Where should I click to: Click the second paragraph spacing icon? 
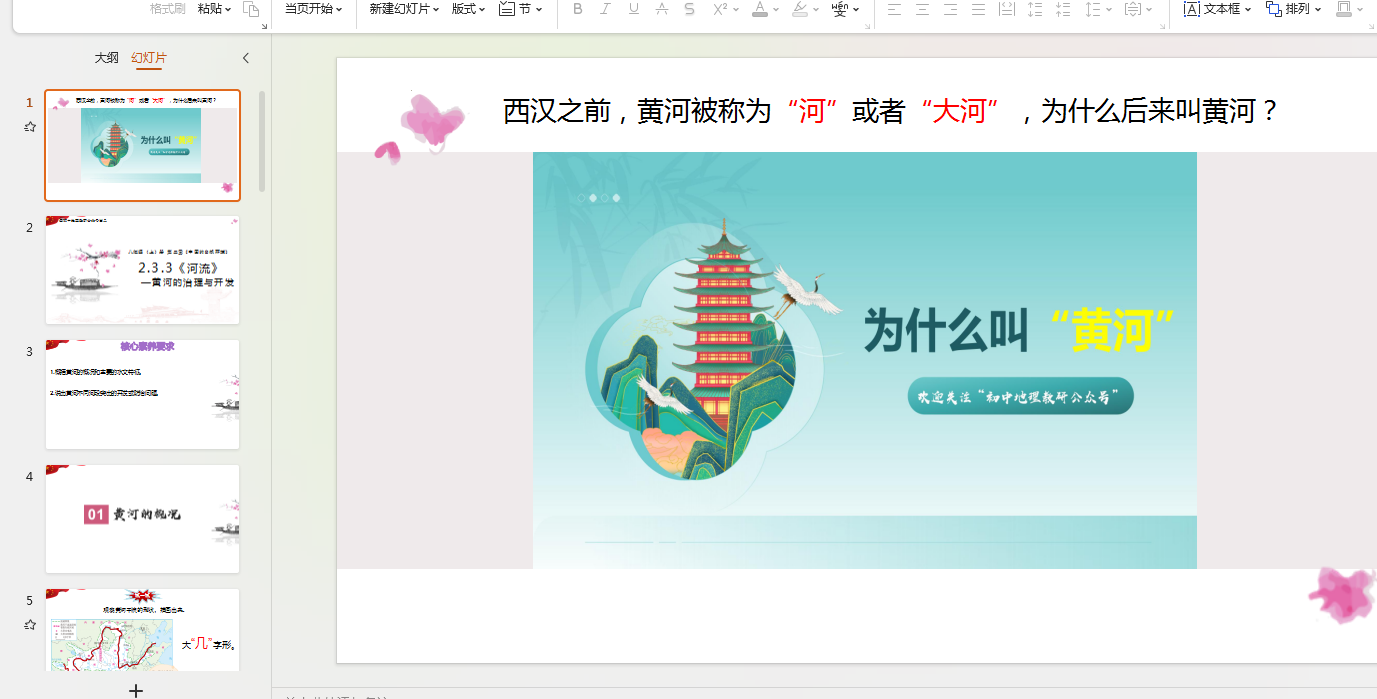[1063, 9]
